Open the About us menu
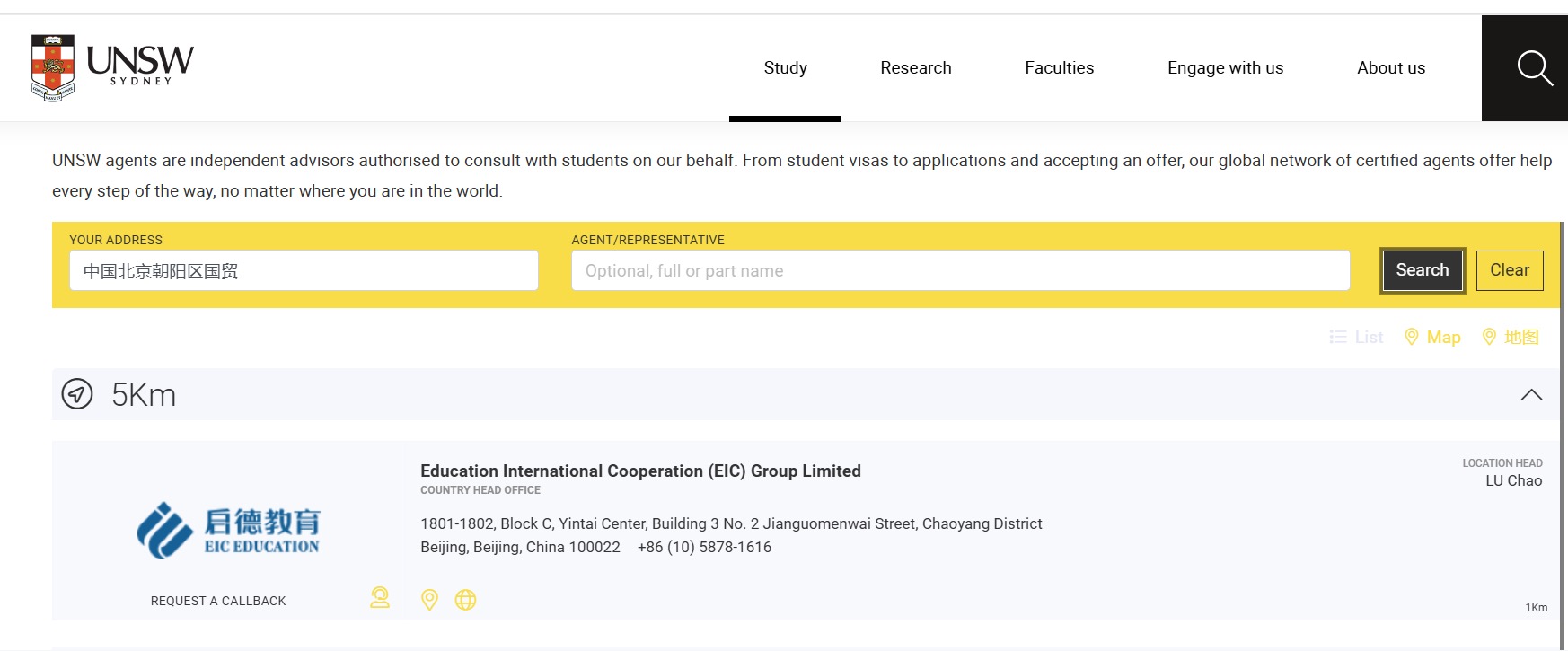This screenshot has height=651, width=1568. 1391,68
